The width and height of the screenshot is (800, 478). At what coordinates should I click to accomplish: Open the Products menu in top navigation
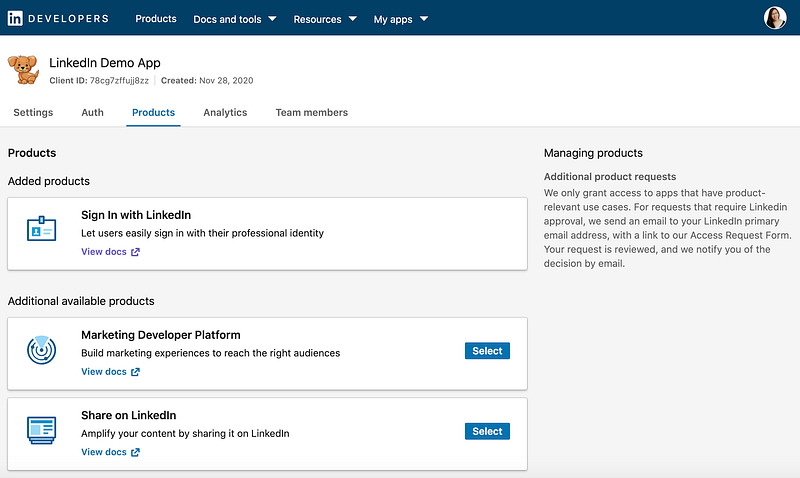pyautogui.click(x=156, y=19)
